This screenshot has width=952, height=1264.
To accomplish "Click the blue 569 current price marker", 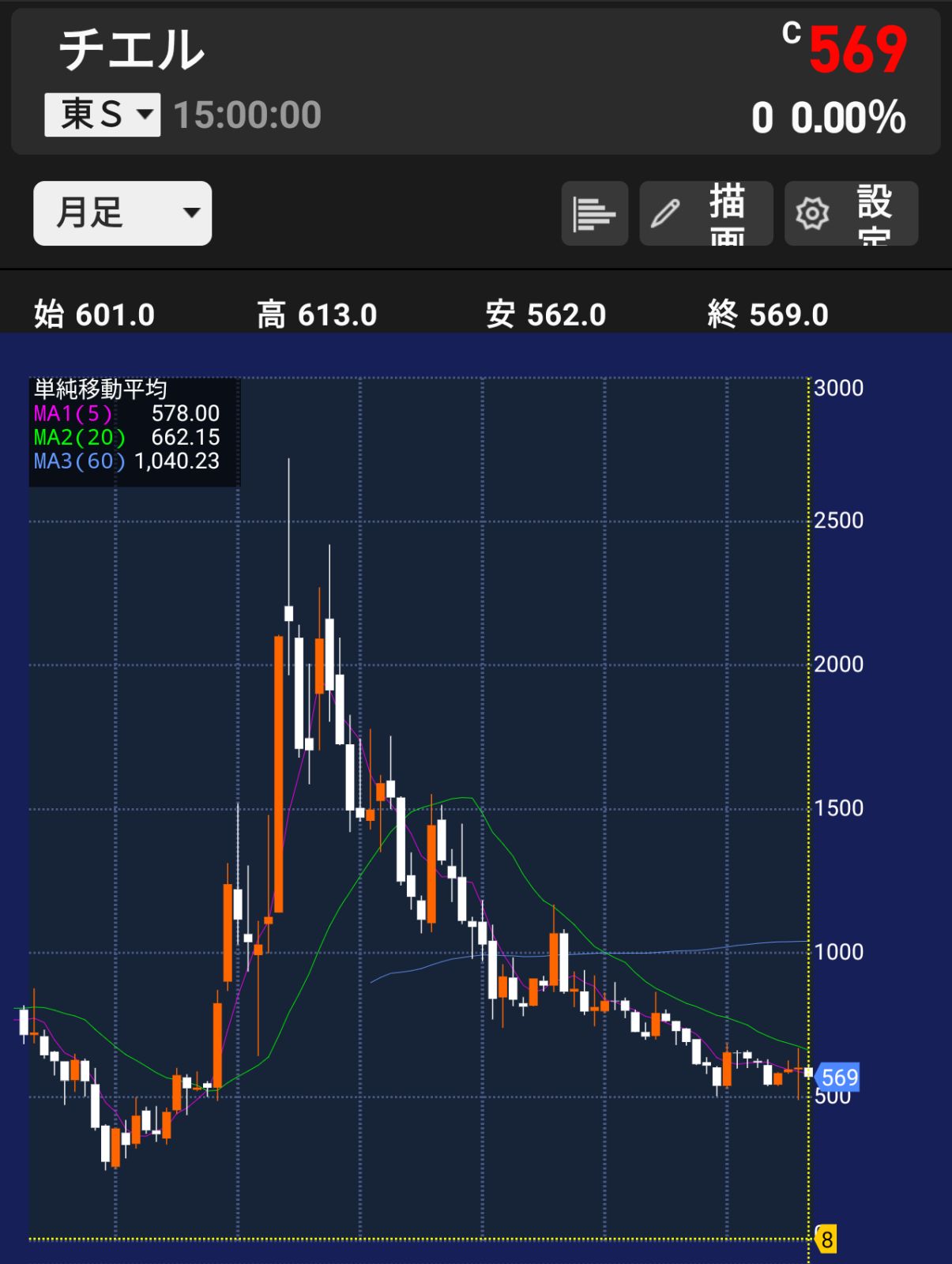I will point(838,1078).
